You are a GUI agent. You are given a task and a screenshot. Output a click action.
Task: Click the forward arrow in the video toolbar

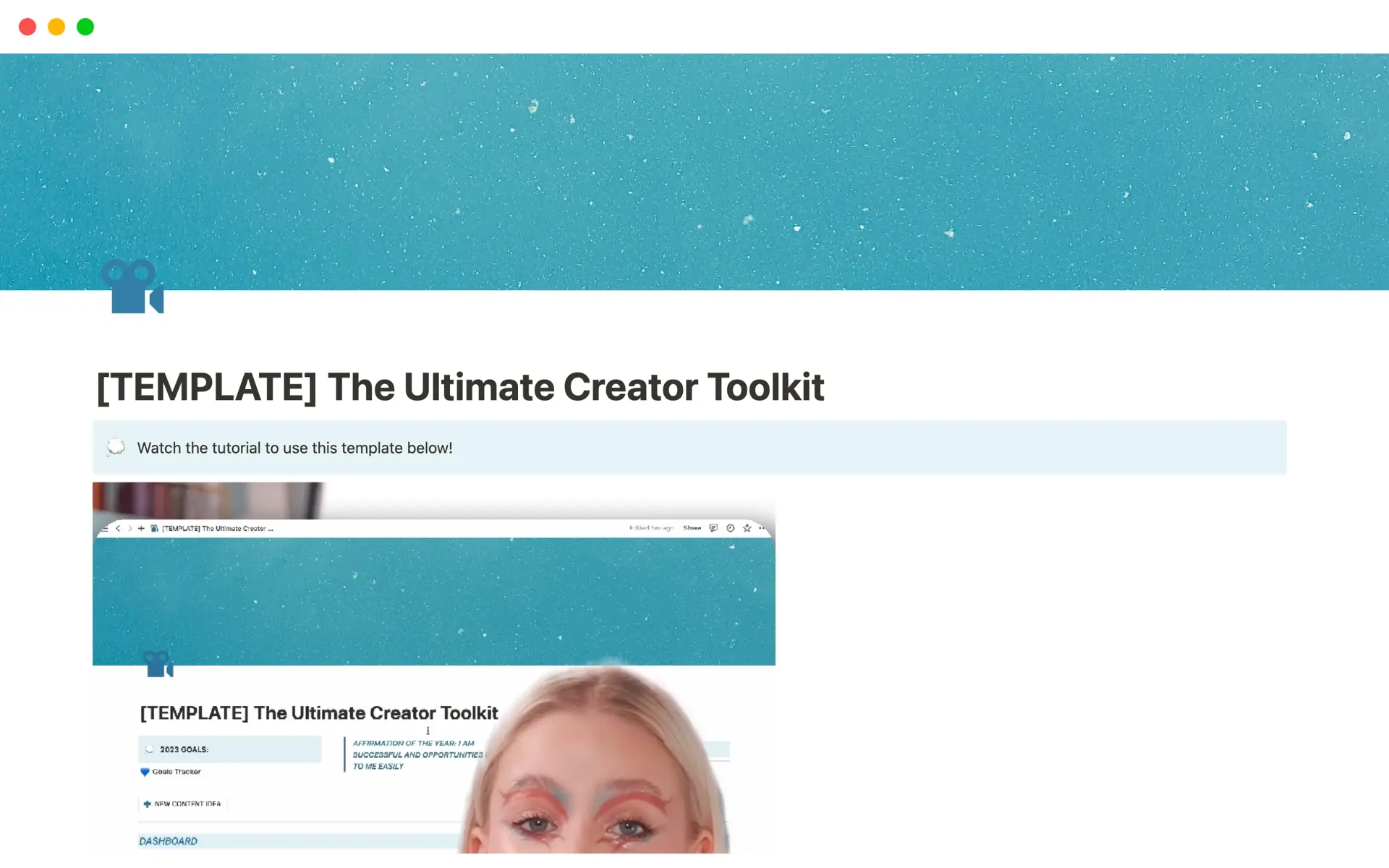click(x=130, y=529)
